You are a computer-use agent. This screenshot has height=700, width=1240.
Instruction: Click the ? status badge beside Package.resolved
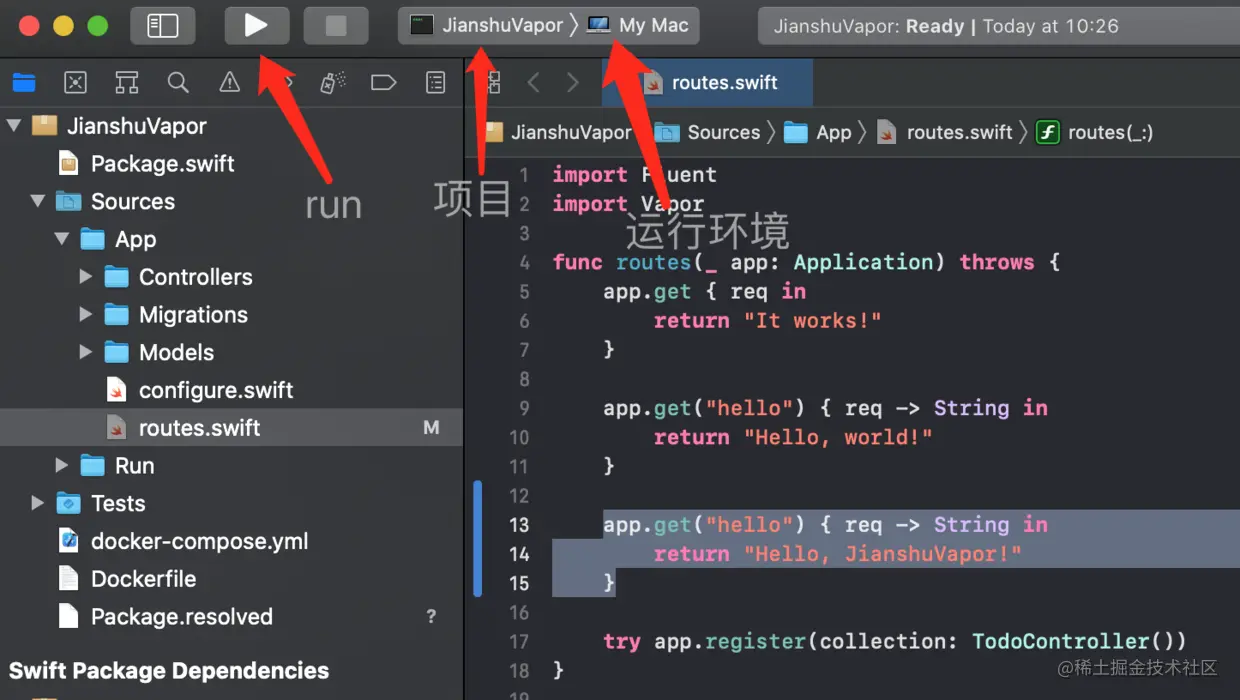point(431,617)
